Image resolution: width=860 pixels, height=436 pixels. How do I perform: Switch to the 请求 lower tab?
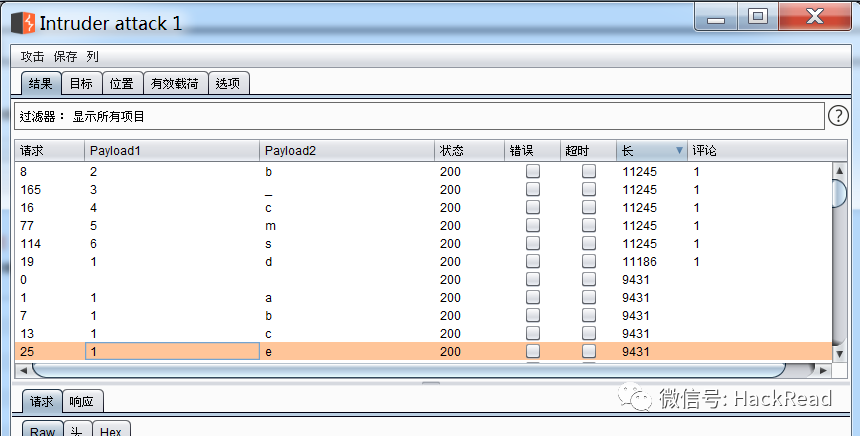coord(42,401)
